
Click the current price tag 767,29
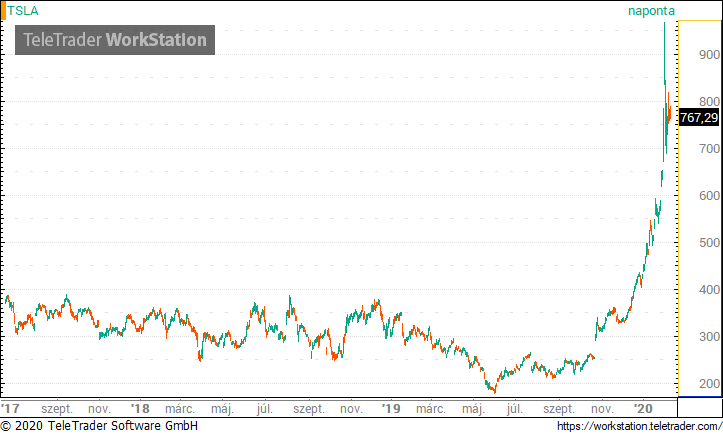699,118
